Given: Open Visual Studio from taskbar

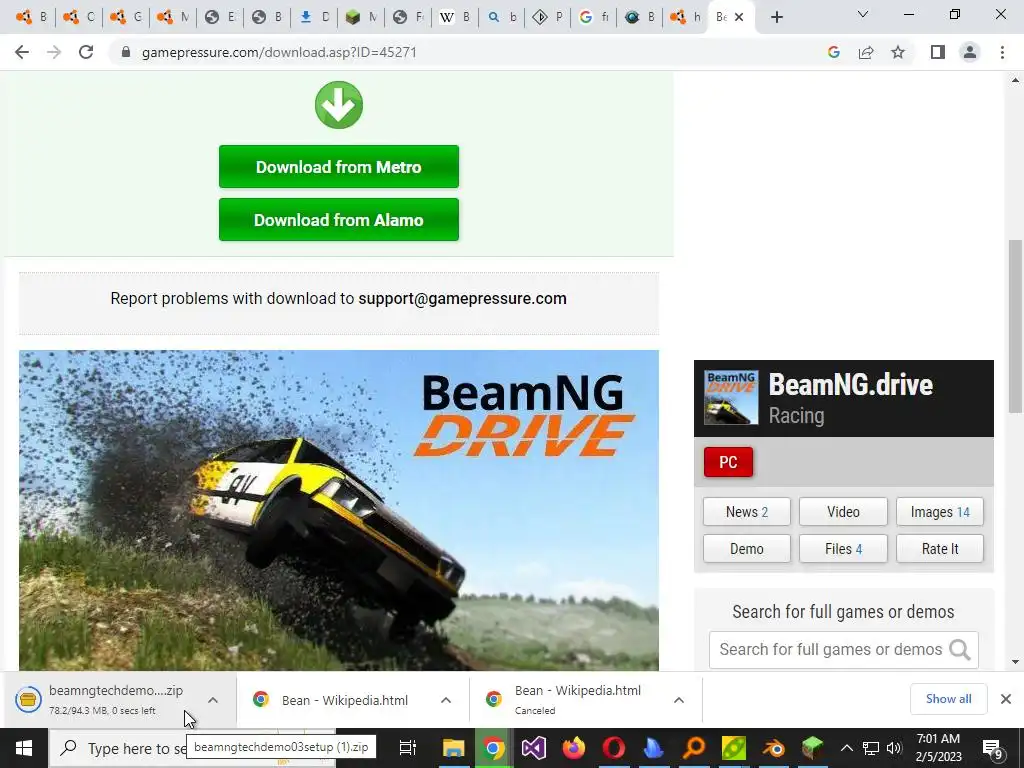Looking at the screenshot, I should click(x=534, y=748).
